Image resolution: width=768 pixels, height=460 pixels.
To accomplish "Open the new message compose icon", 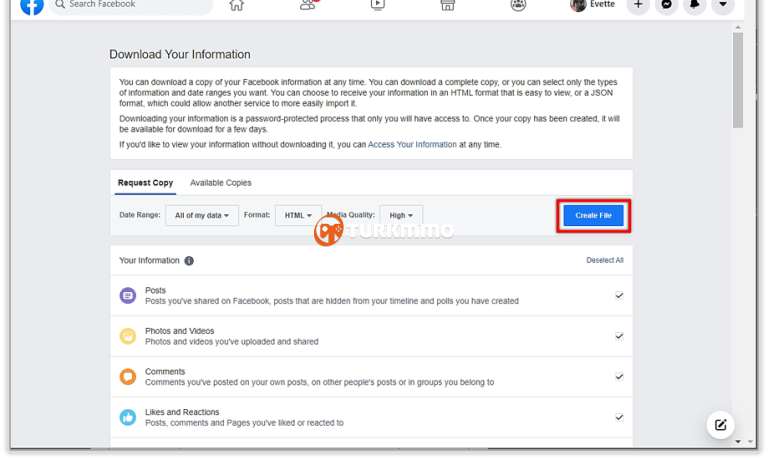I will (x=720, y=425).
